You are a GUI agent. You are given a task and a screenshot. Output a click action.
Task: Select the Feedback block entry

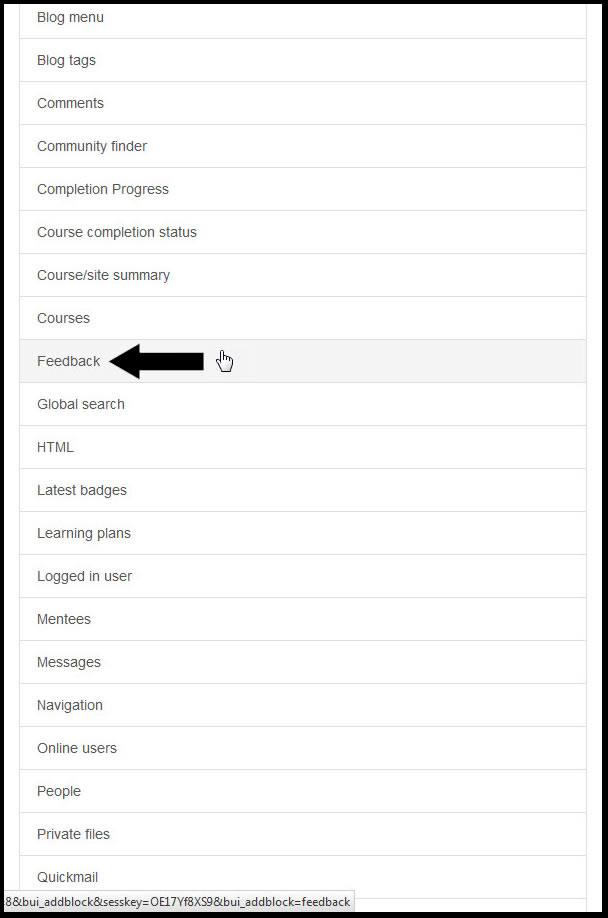click(x=303, y=361)
